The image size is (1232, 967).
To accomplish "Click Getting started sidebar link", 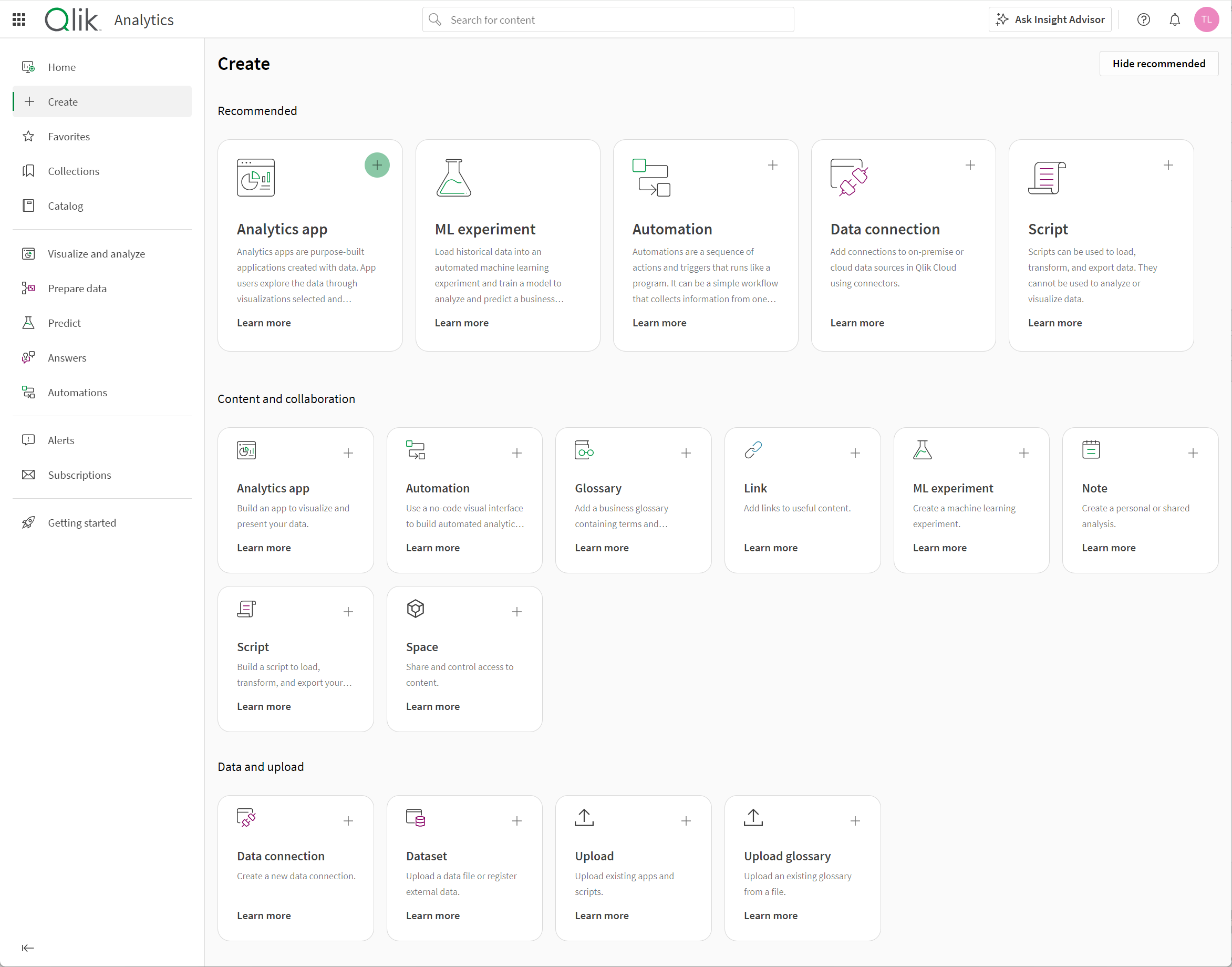I will coord(83,522).
